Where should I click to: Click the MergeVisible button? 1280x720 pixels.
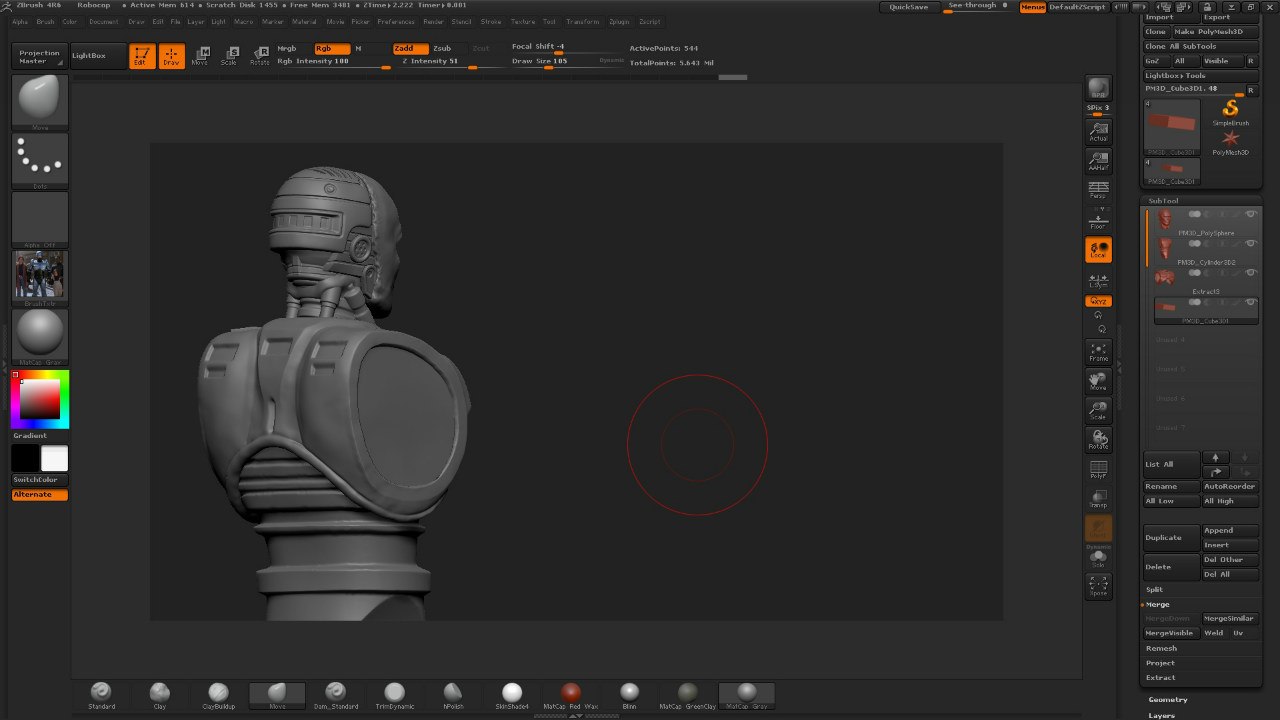pos(1171,633)
